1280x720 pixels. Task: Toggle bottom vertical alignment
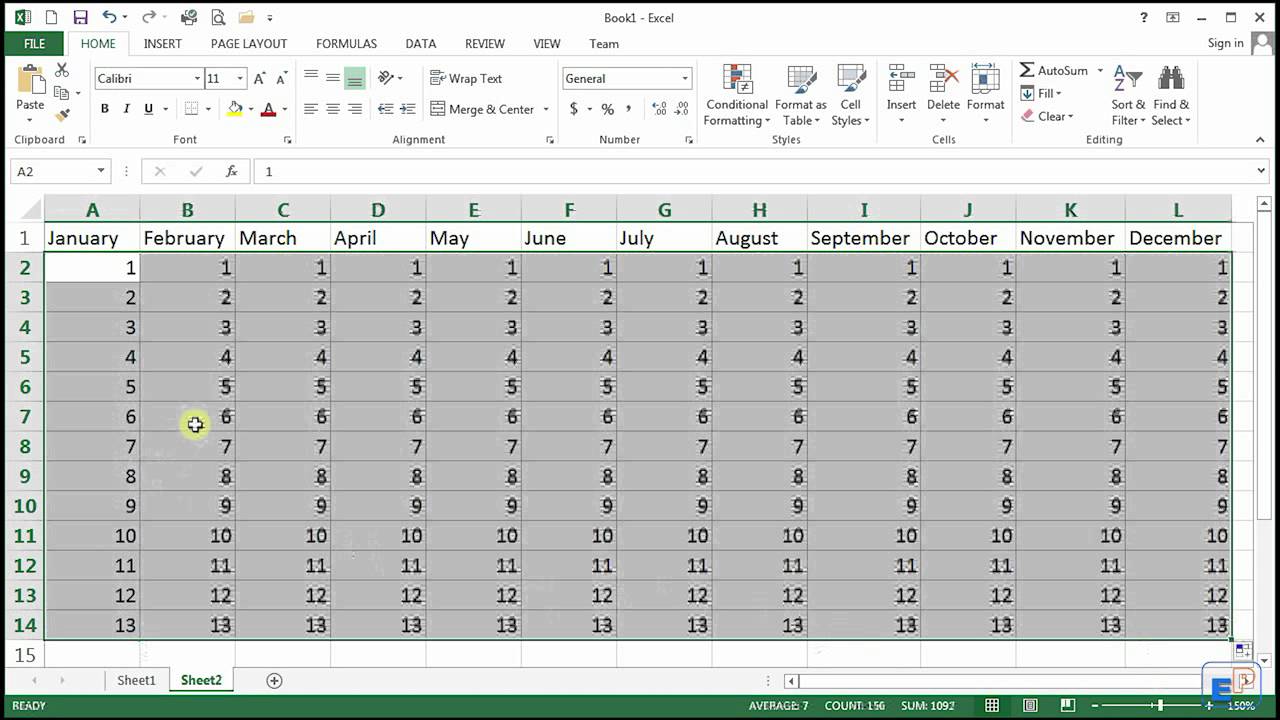point(355,78)
